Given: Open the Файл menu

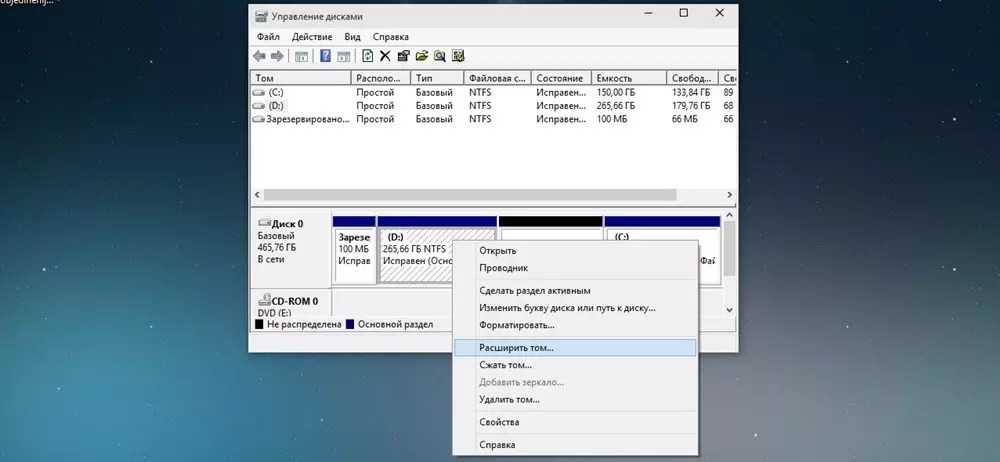Looking at the screenshot, I should tap(266, 36).
